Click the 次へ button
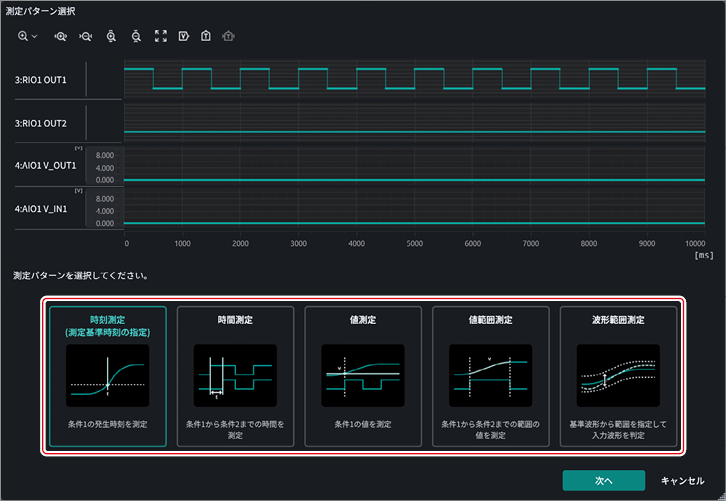 tap(604, 481)
